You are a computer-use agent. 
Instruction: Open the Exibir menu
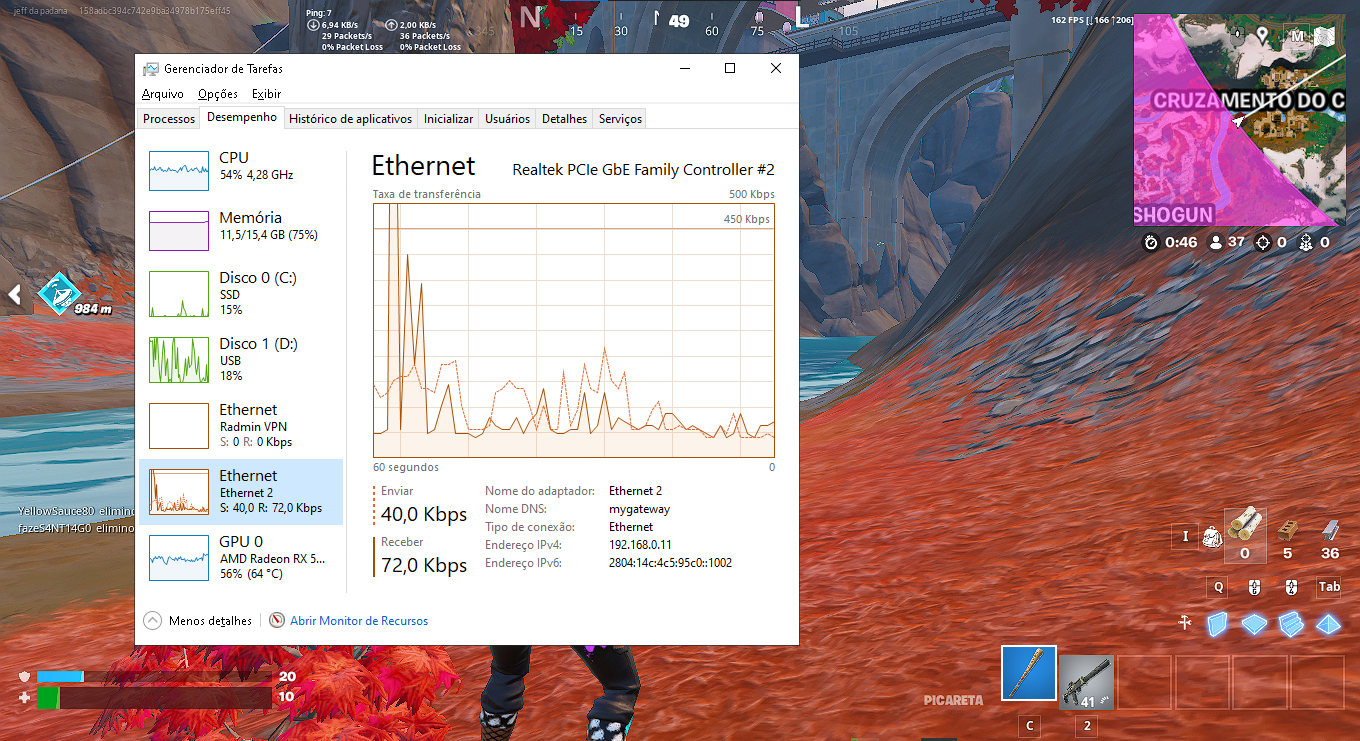[266, 93]
